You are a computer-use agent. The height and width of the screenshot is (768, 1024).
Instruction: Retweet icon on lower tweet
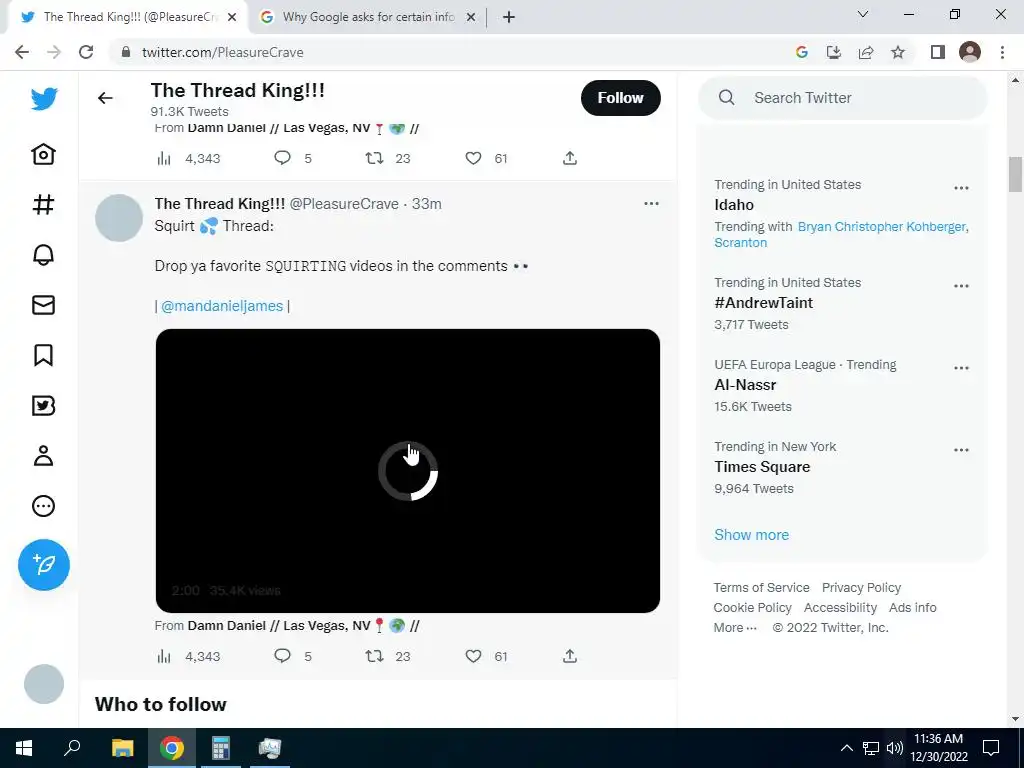[374, 656]
